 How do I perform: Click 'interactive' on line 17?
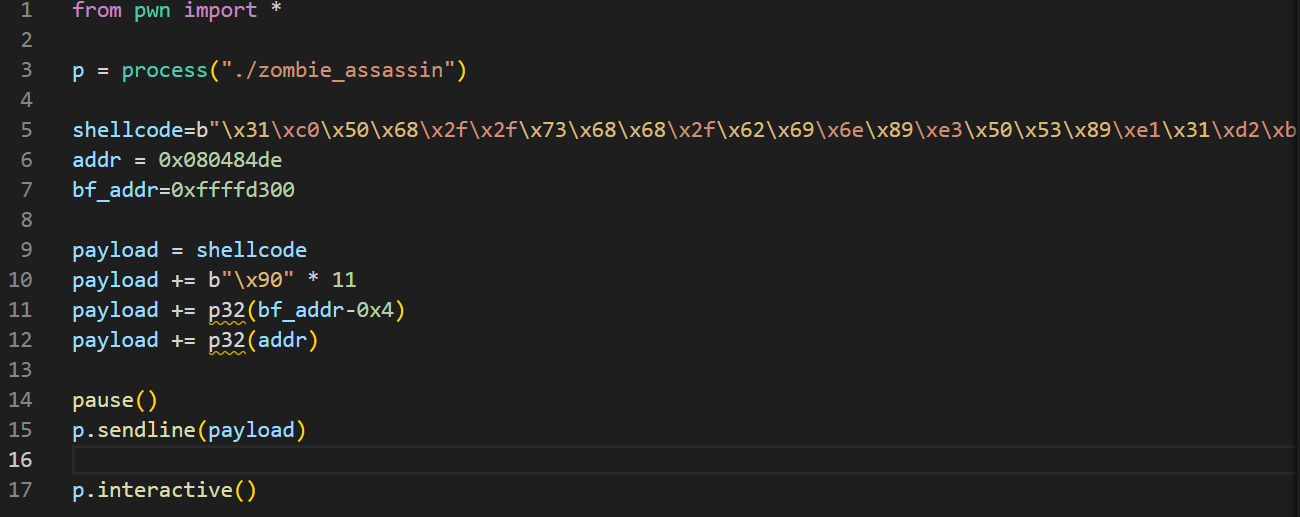pyautogui.click(x=165, y=490)
